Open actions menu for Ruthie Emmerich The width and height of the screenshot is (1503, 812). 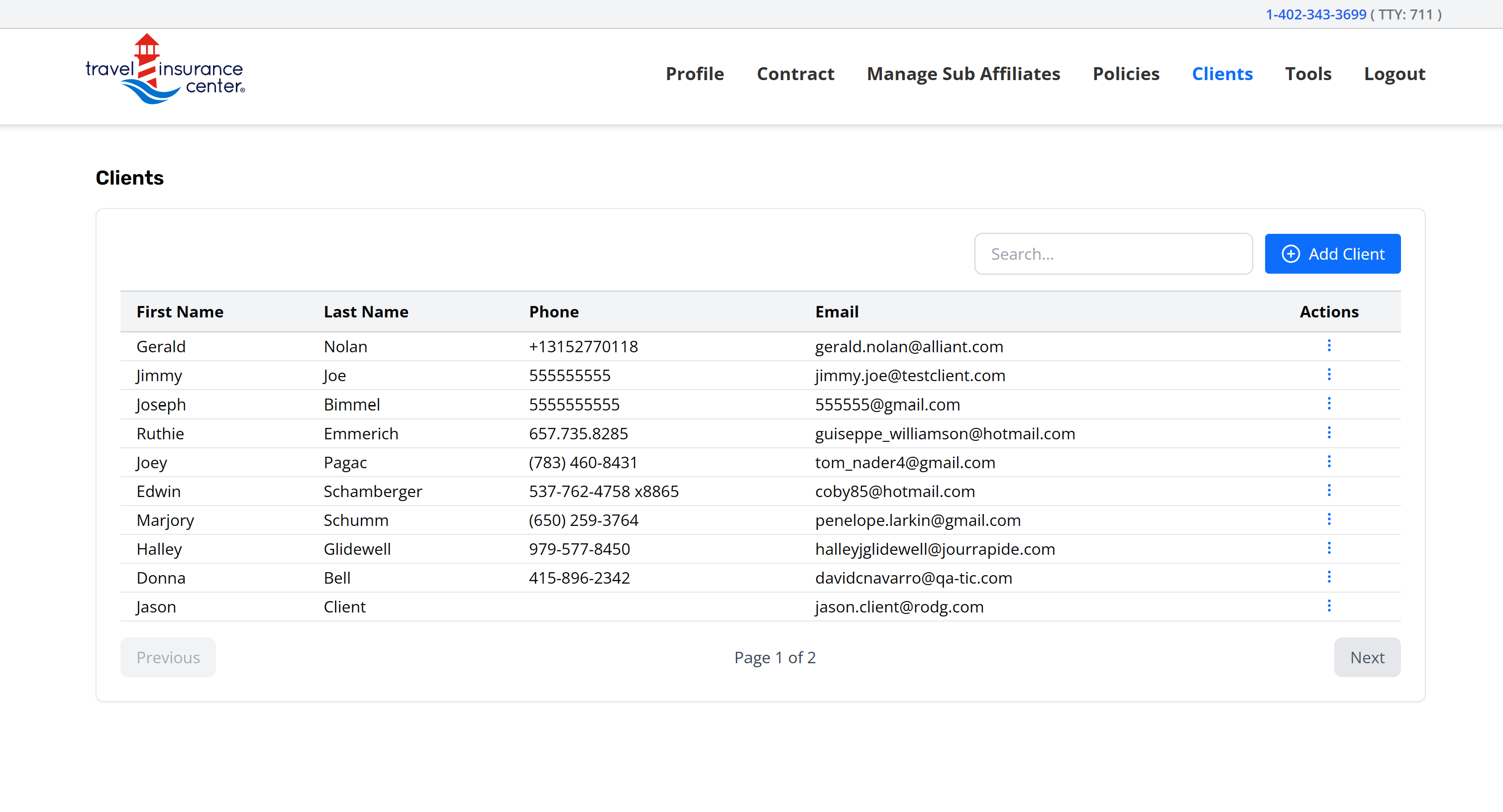coord(1328,433)
